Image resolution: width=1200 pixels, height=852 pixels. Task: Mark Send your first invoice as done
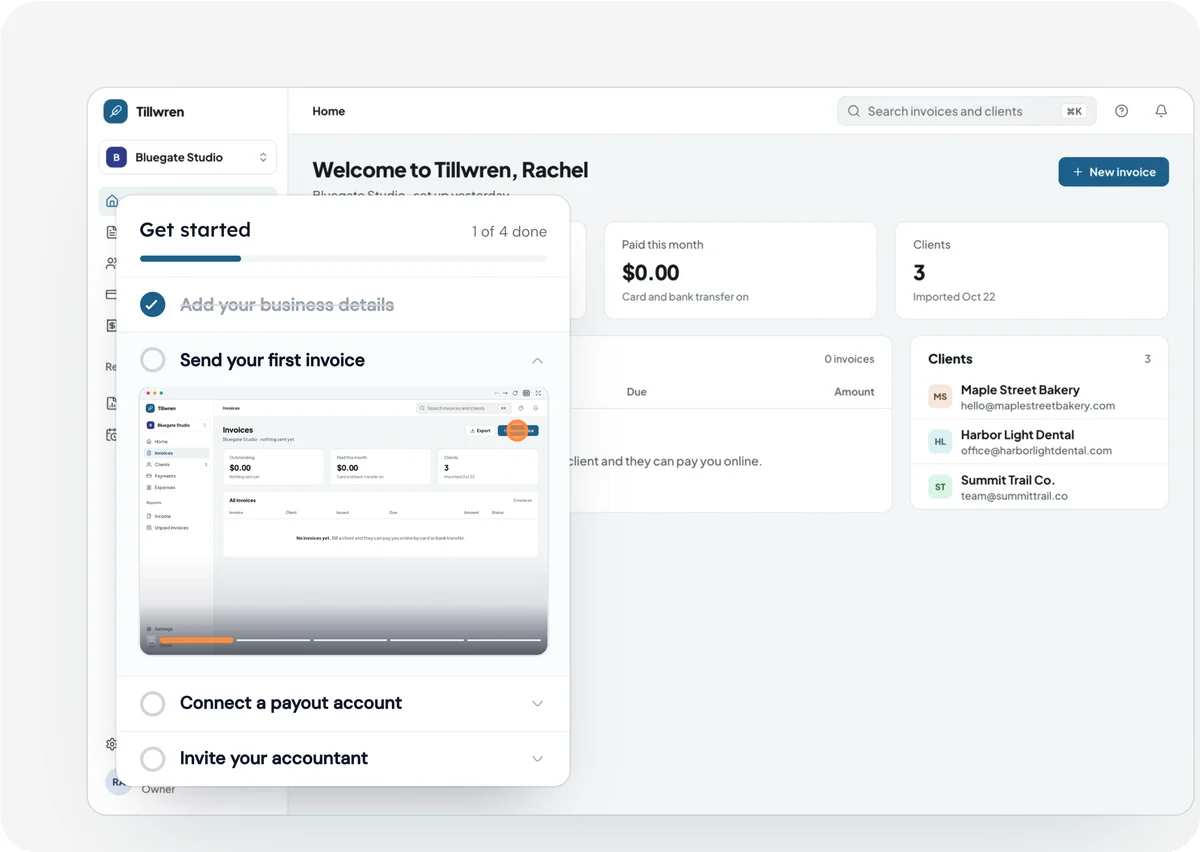pyautogui.click(x=153, y=359)
